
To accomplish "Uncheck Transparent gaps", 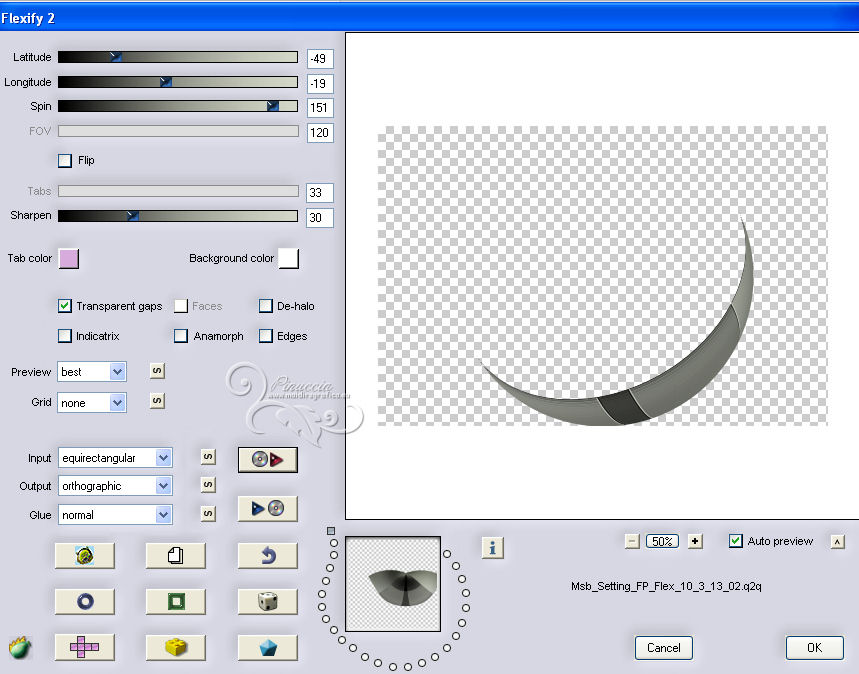I will click(65, 306).
